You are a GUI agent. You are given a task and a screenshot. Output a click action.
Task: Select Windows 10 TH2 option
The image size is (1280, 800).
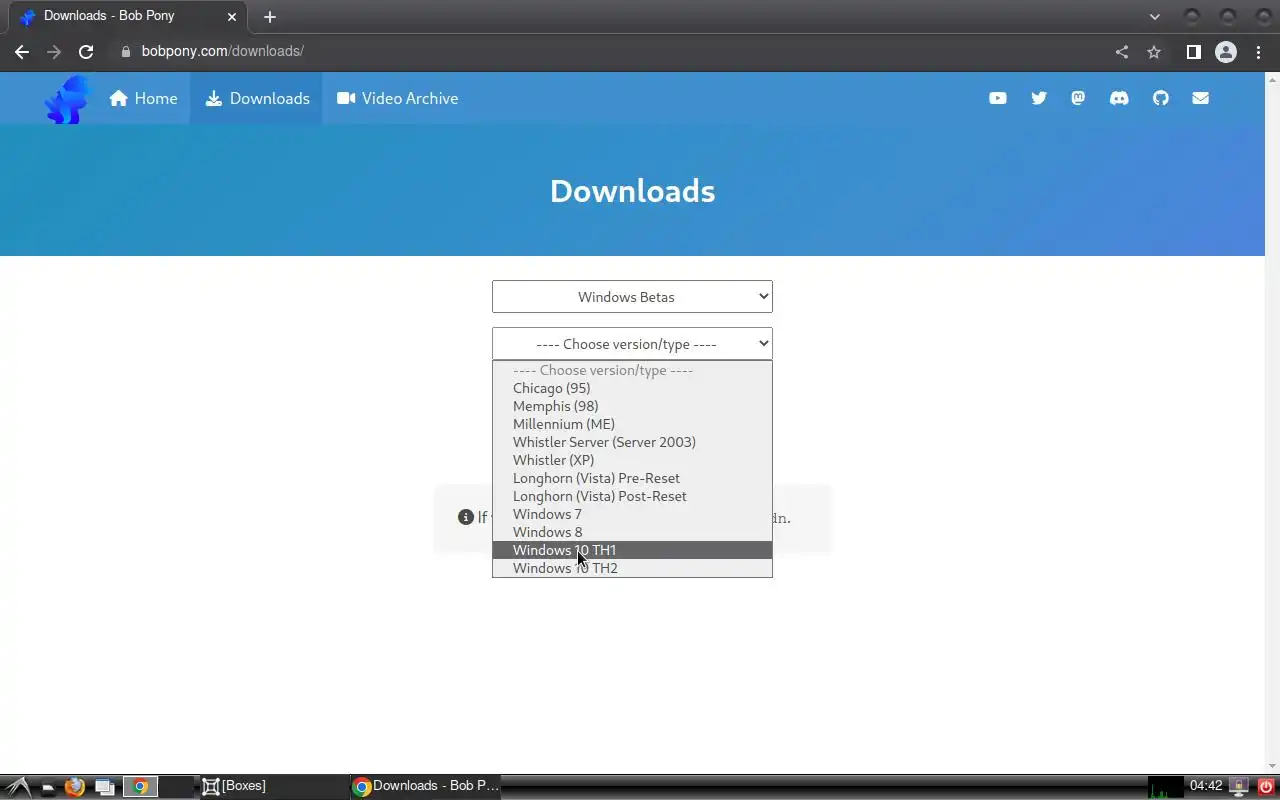tap(632, 568)
